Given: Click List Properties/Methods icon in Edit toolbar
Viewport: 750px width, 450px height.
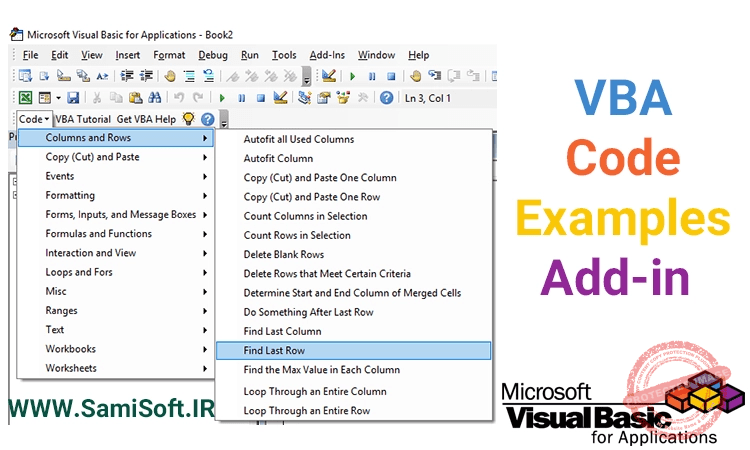Looking at the screenshot, I should 25,76.
